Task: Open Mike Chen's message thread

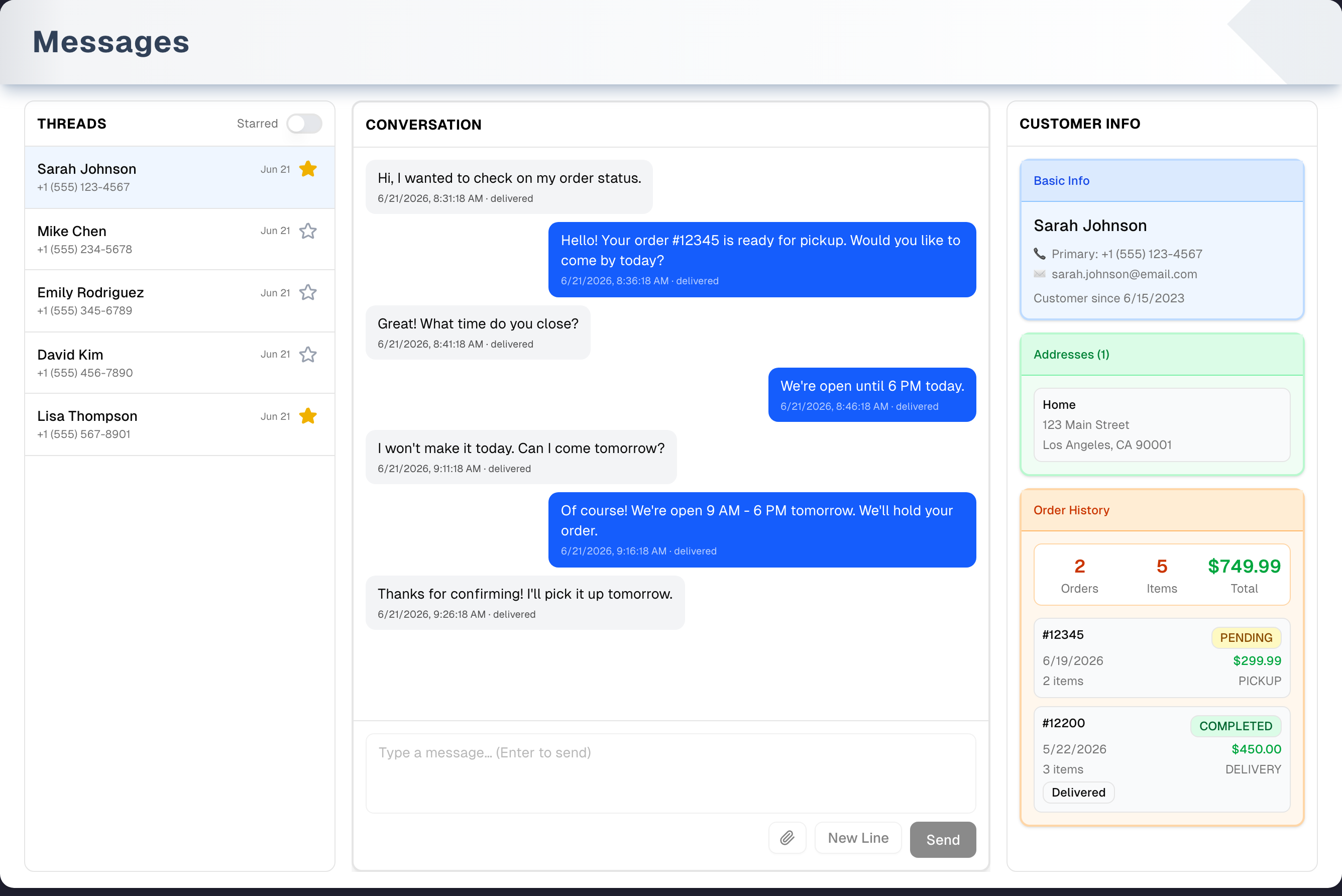Action: click(x=179, y=239)
